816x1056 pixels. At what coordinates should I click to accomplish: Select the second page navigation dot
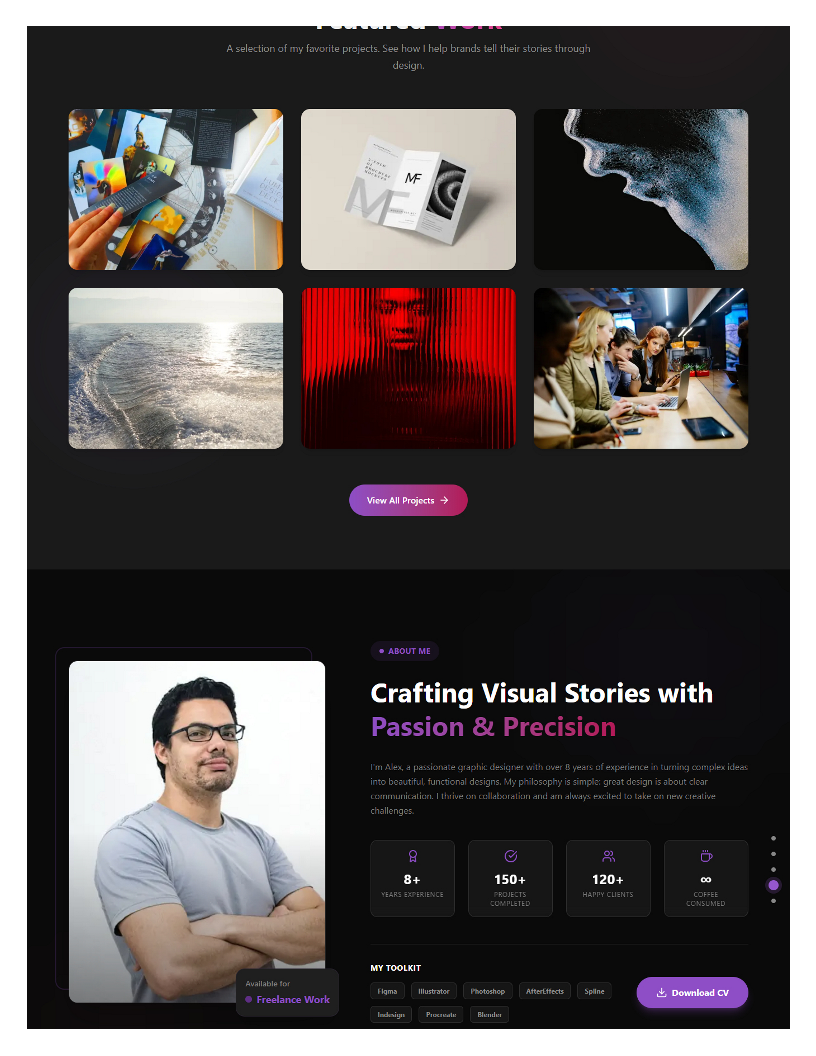(774, 854)
